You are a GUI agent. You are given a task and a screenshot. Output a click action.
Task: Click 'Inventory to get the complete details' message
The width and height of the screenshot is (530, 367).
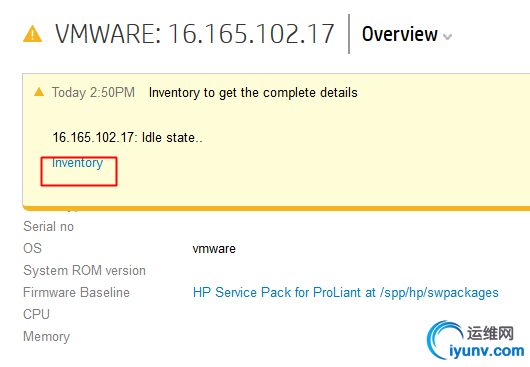tap(253, 93)
